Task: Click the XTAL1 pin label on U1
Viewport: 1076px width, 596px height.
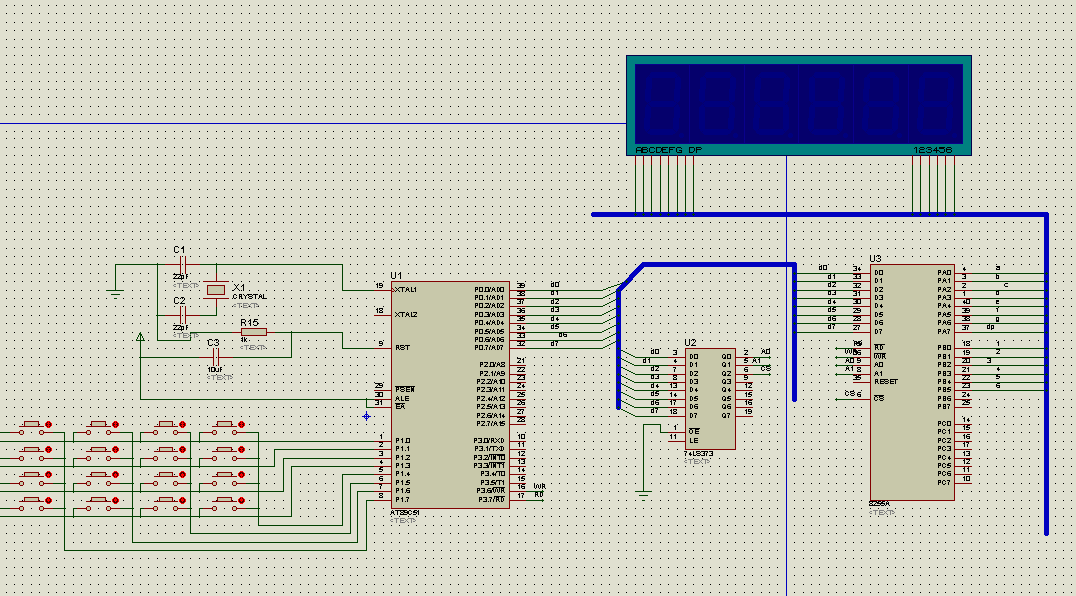Action: (405, 290)
